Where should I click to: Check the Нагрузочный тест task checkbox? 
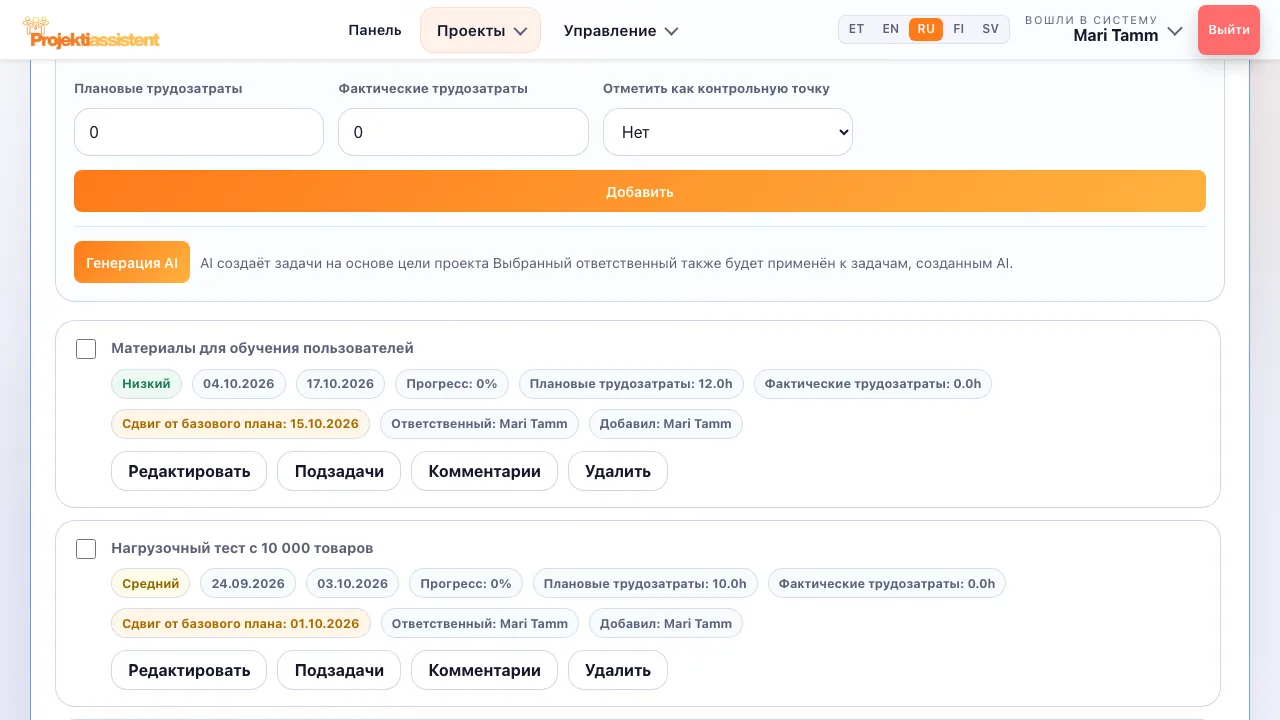tap(86, 549)
